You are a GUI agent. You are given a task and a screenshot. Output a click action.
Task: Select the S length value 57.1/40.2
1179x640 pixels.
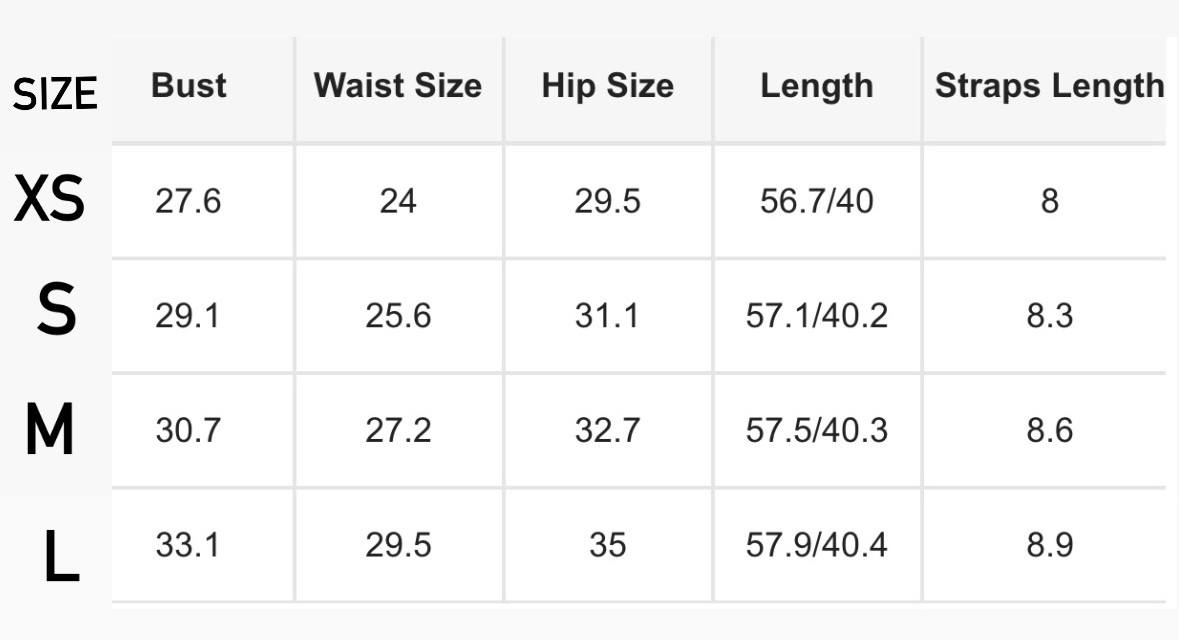817,316
